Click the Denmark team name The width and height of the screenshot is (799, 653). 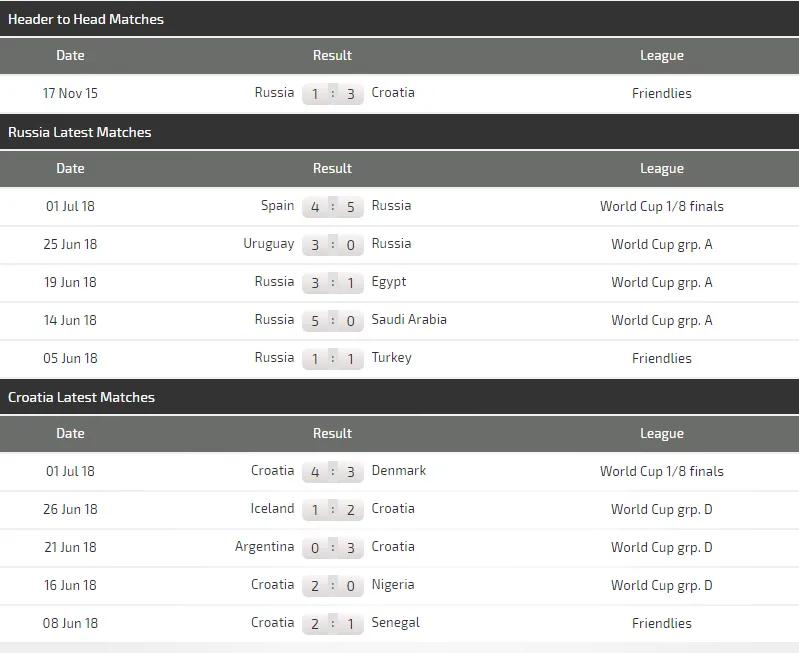[398, 471]
